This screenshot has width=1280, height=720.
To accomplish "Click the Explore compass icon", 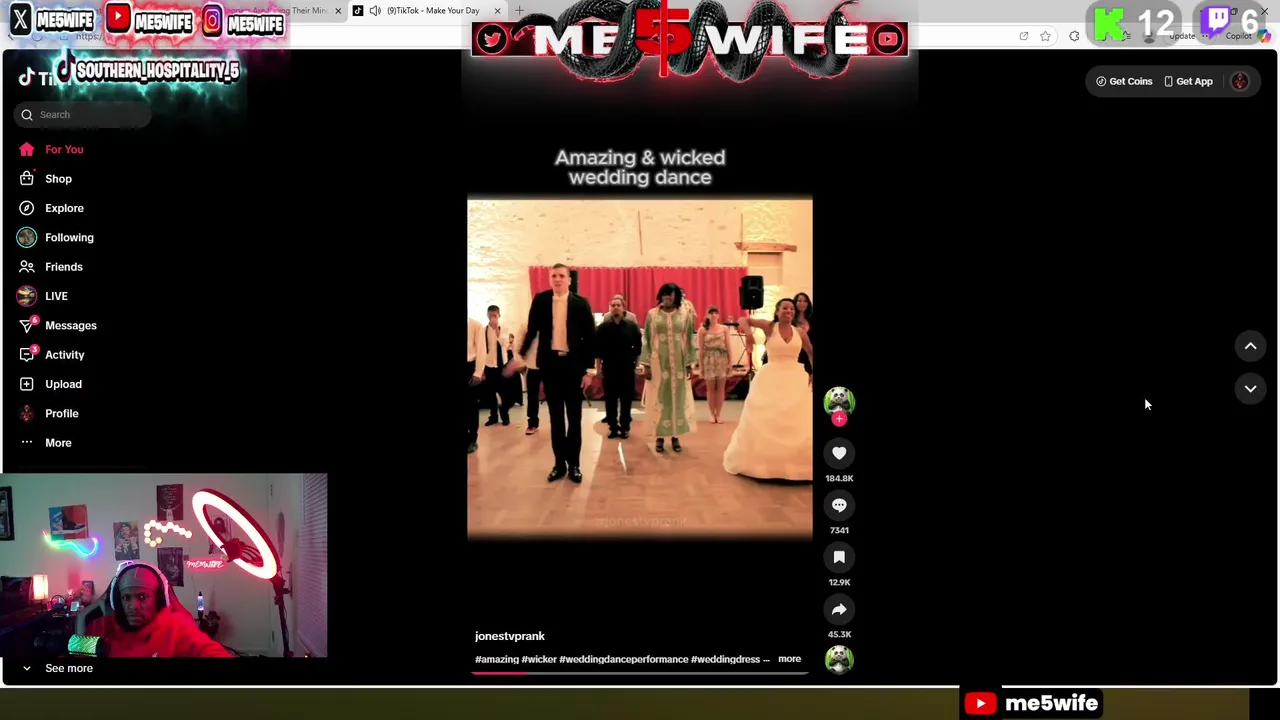I will (x=27, y=208).
